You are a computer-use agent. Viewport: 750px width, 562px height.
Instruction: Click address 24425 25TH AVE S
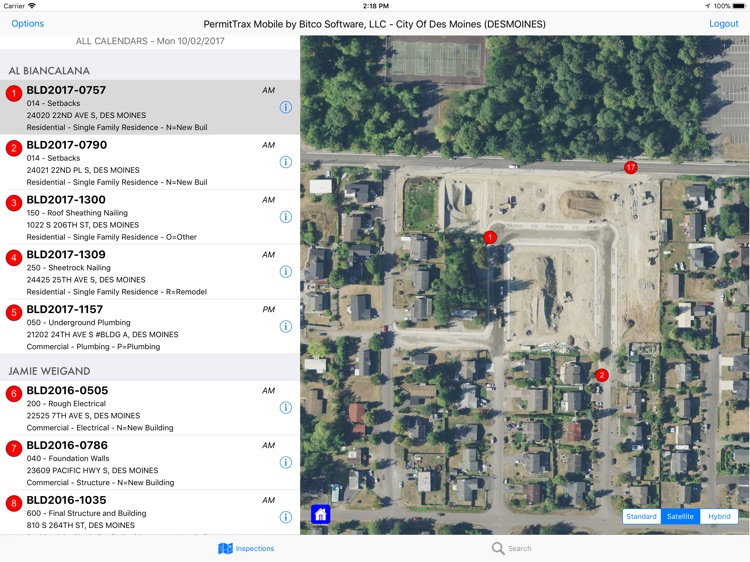click(x=86, y=279)
